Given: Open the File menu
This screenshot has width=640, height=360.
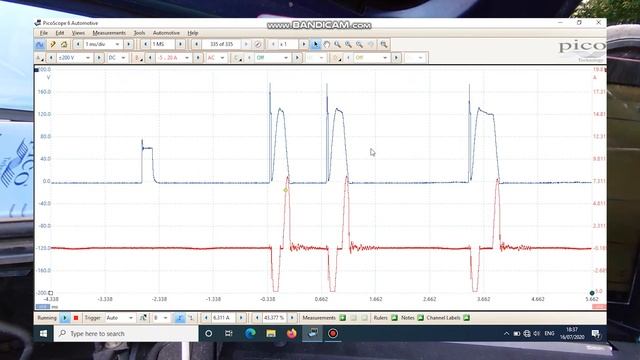Looking at the screenshot, I should click(44, 33).
